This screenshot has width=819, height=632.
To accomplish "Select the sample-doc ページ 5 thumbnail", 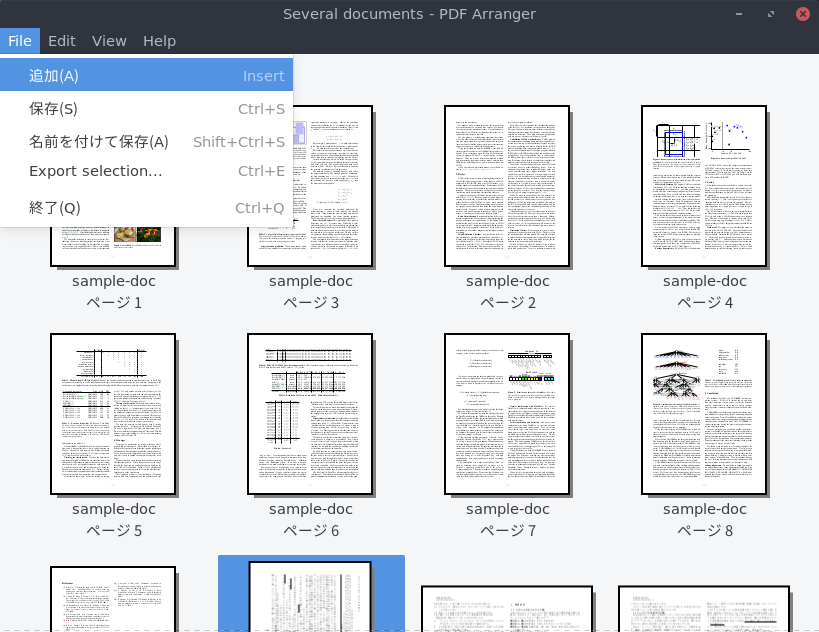I will 113,413.
